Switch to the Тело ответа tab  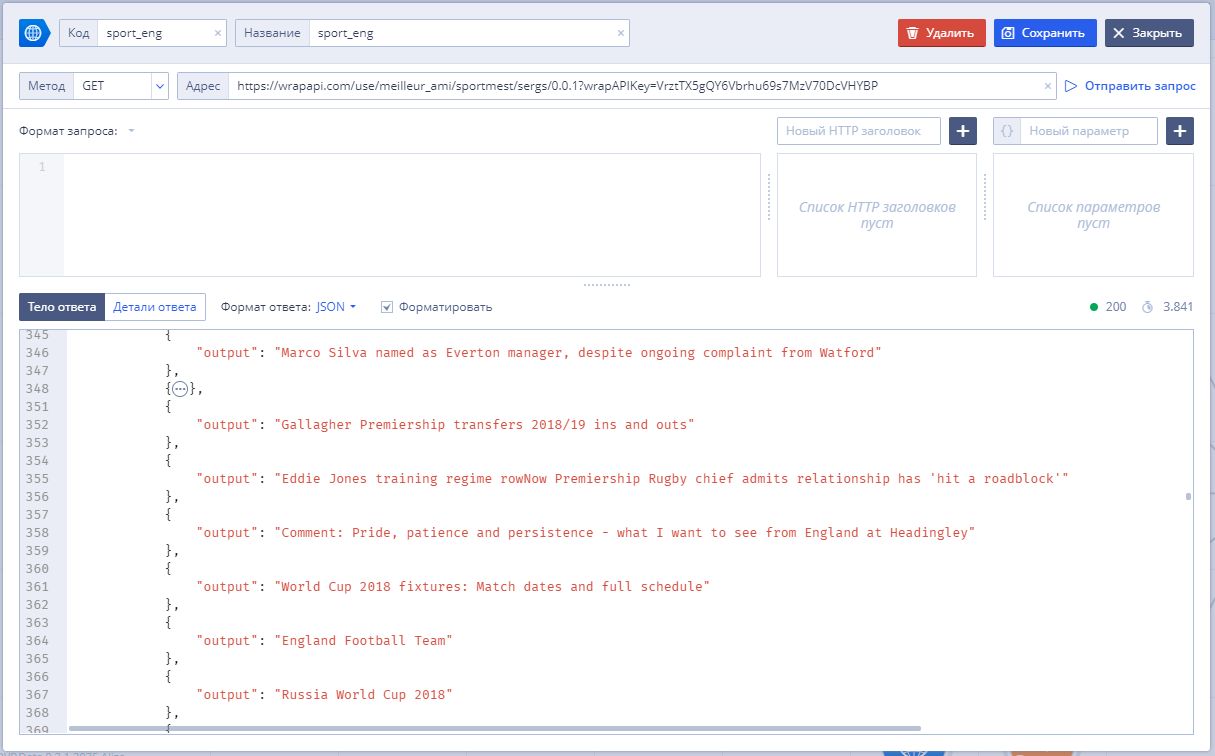(x=62, y=307)
